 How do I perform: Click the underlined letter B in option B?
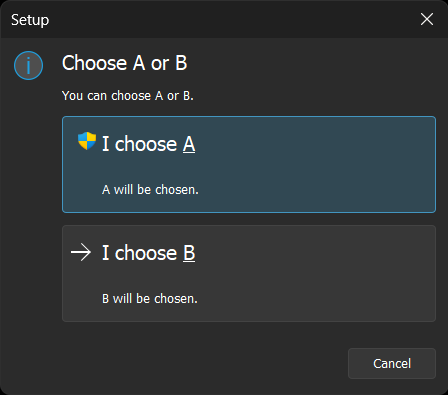(x=189, y=253)
